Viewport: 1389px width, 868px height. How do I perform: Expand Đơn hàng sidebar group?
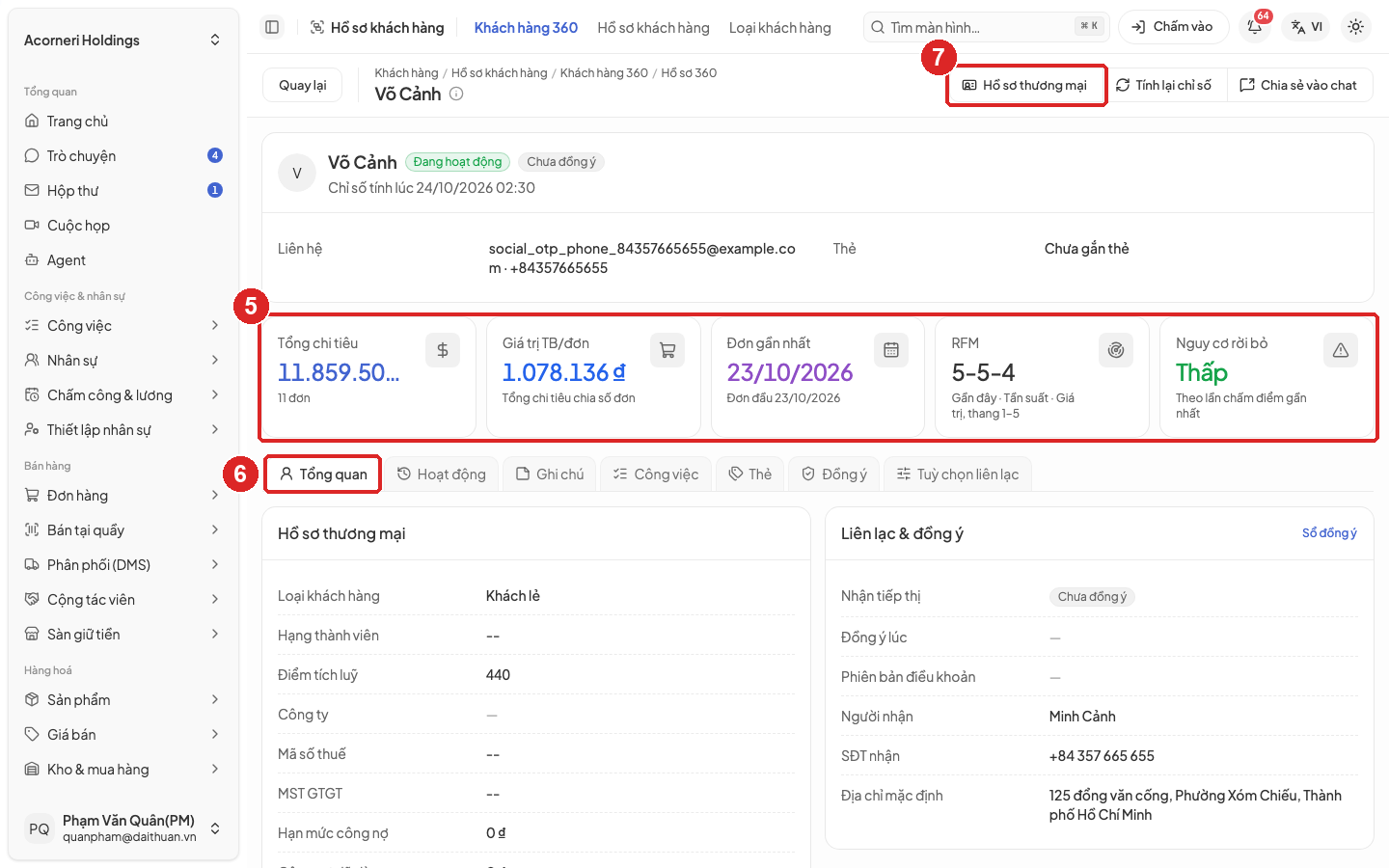tap(123, 496)
